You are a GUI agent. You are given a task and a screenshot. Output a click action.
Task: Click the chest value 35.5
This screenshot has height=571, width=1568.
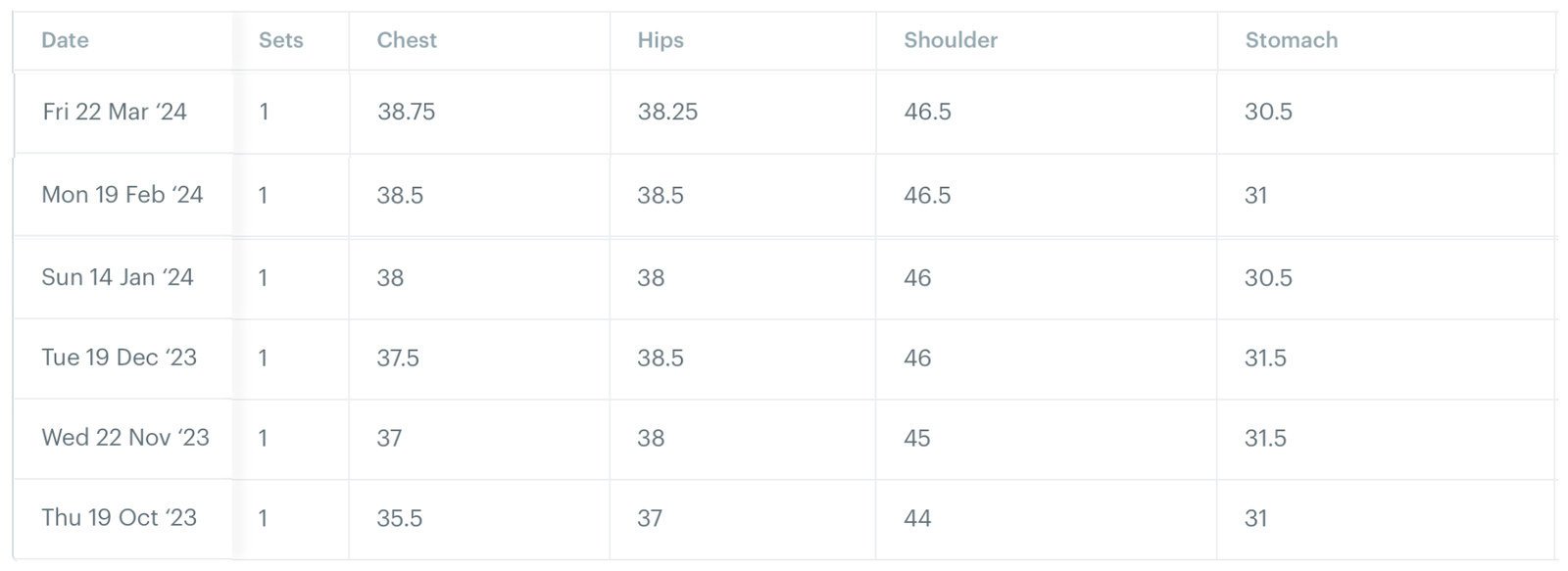(400, 518)
